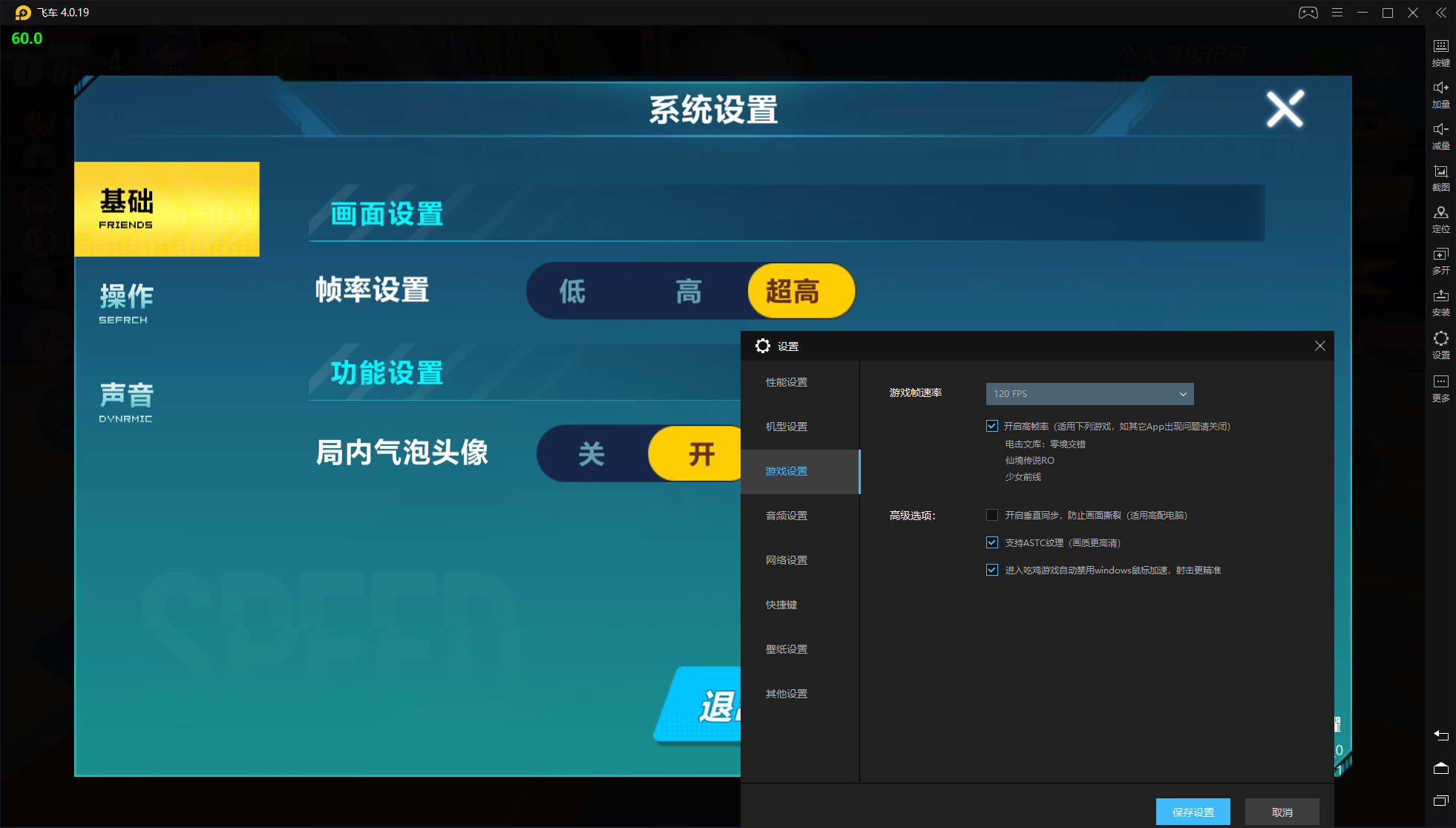Screen dimensions: 1456x828
Task: Click the 取消 cancel button
Action: [x=1282, y=811]
